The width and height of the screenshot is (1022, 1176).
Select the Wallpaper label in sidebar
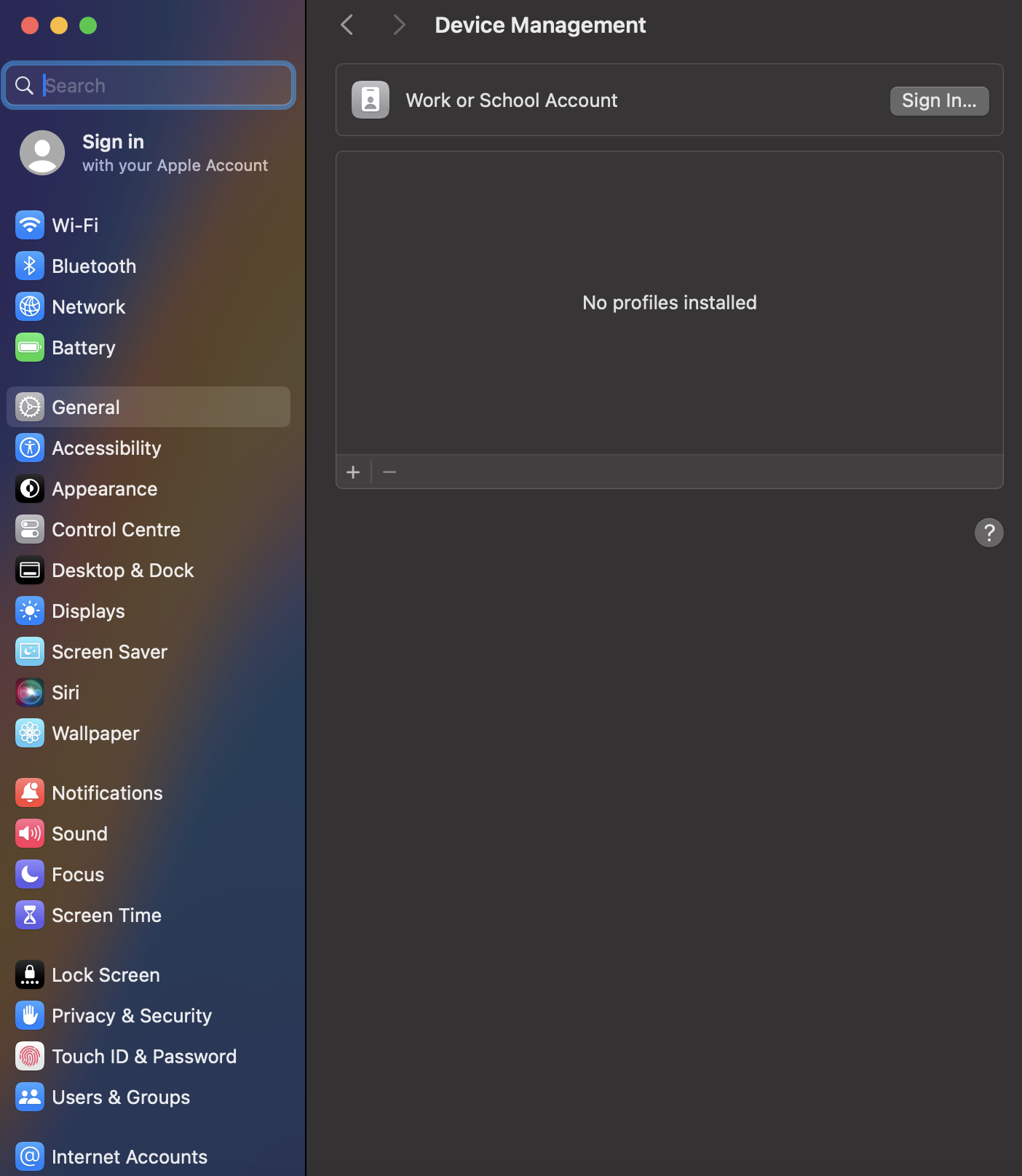[95, 734]
